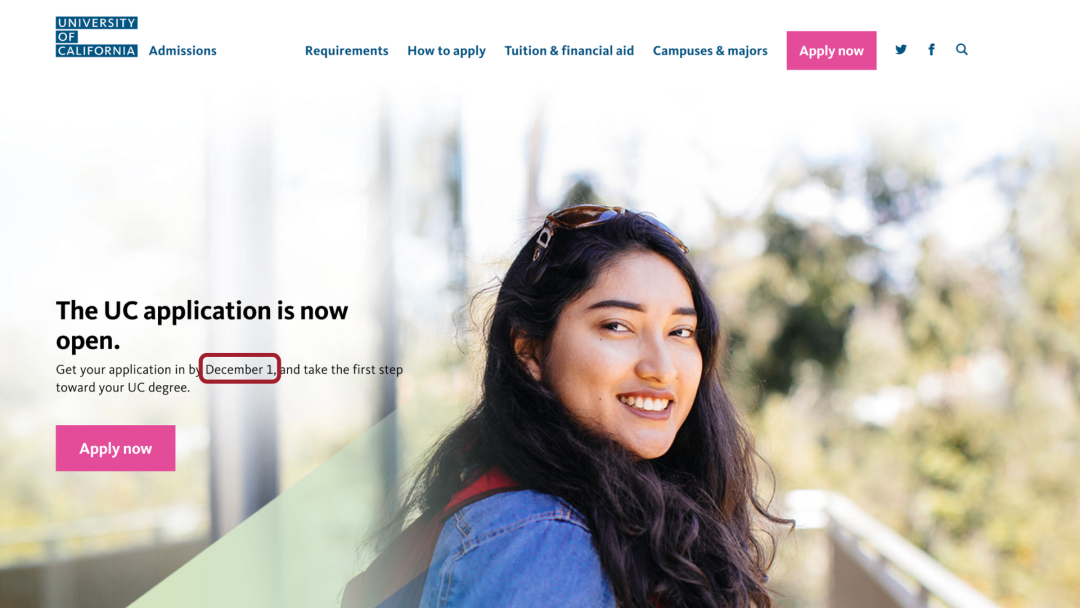Screen dimensions: 1080x608
Task: Open the How to apply menu item
Action: 446,51
